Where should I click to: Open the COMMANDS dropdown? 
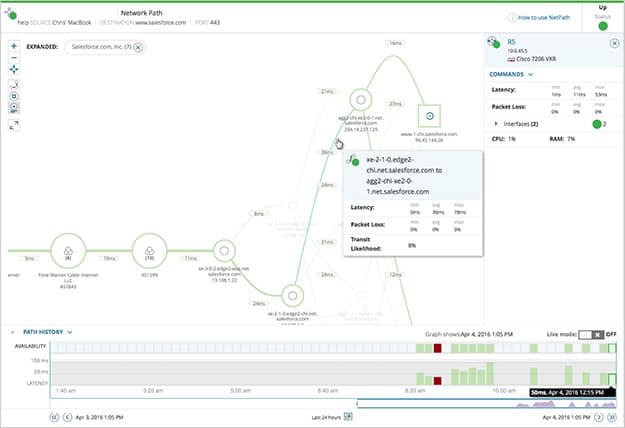coord(511,75)
